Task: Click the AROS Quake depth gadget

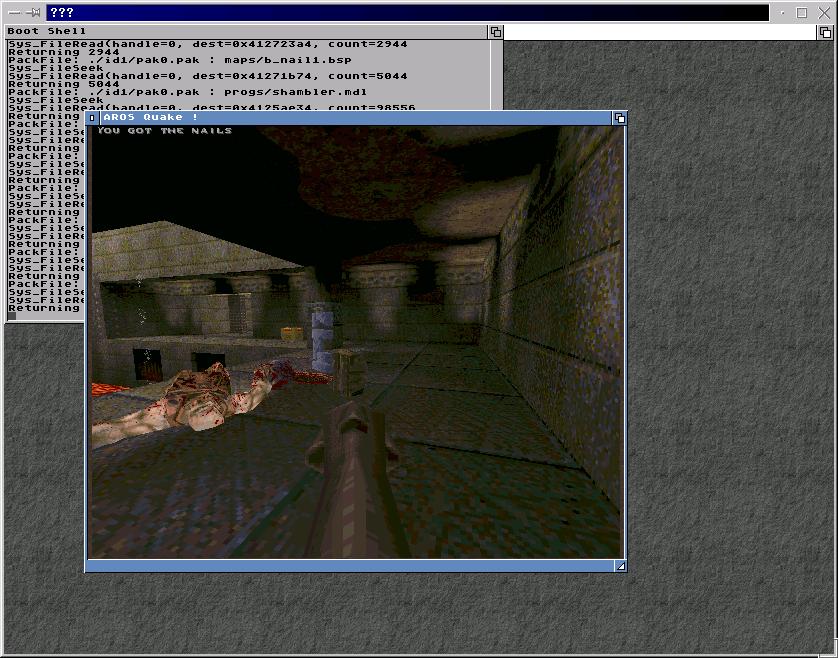Action: (619, 118)
